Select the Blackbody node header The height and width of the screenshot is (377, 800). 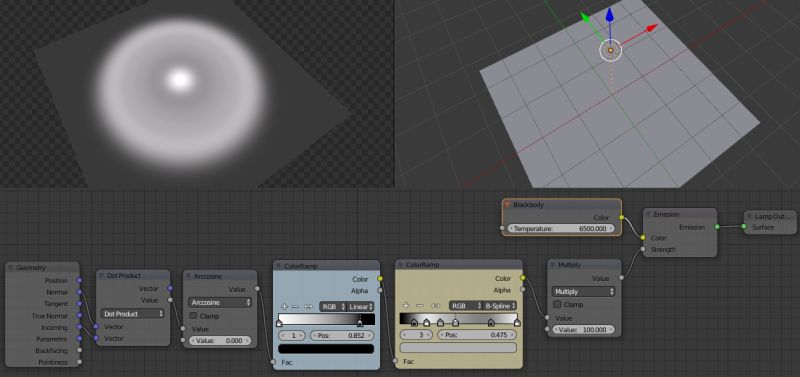pyautogui.click(x=562, y=205)
